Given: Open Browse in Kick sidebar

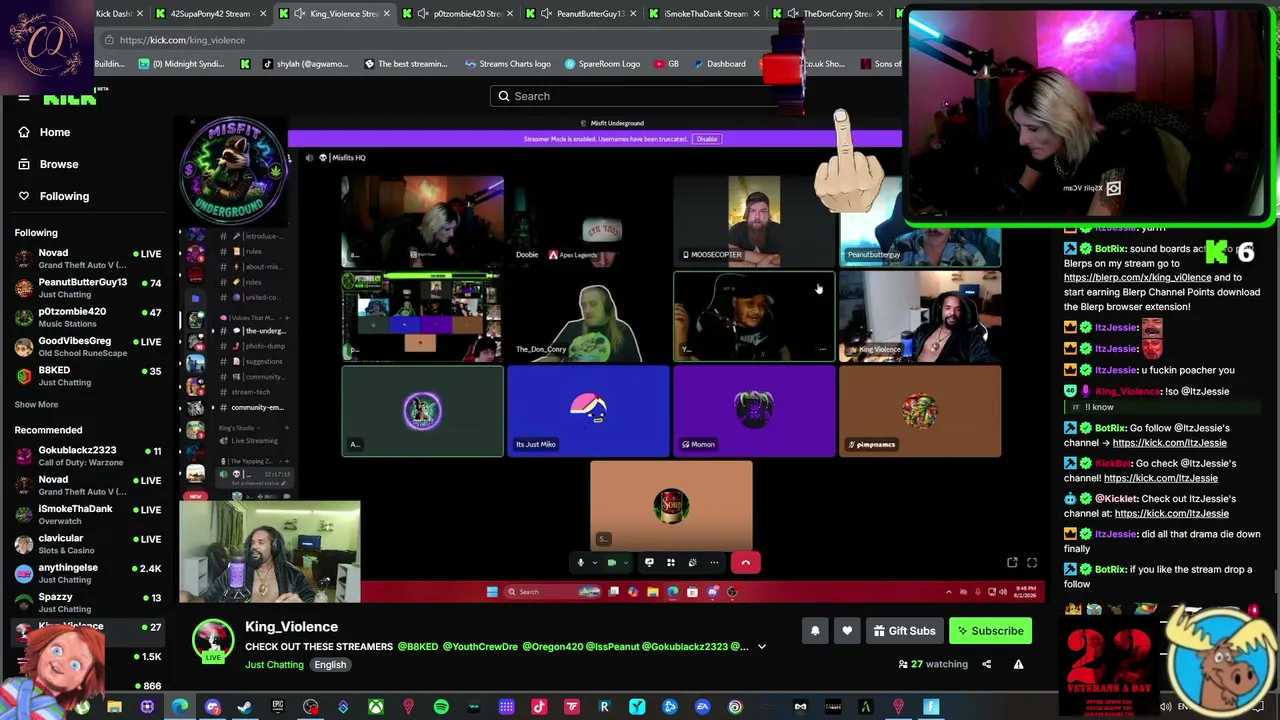Looking at the screenshot, I should click(59, 164).
